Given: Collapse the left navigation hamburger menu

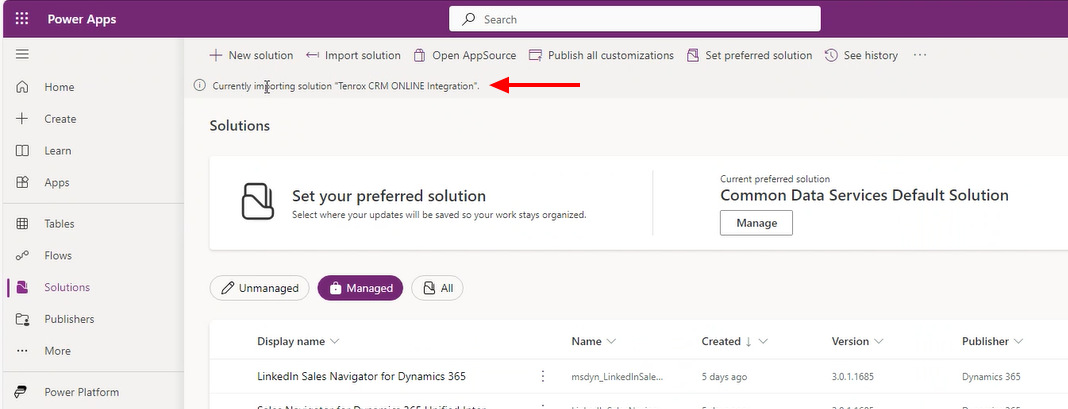Looking at the screenshot, I should tap(22, 55).
